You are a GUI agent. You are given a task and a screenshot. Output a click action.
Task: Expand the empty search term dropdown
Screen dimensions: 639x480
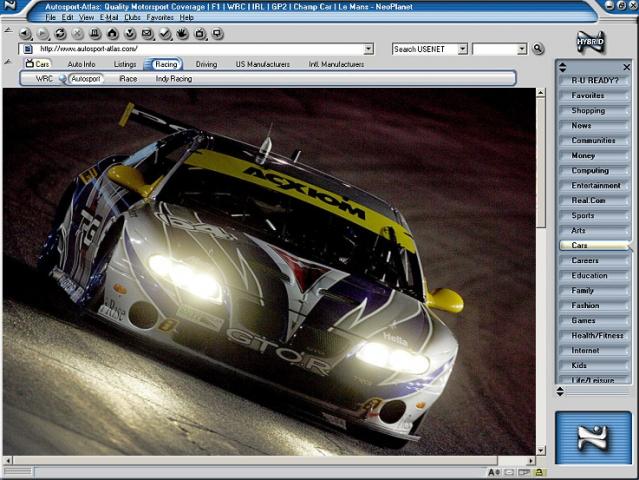(x=521, y=48)
